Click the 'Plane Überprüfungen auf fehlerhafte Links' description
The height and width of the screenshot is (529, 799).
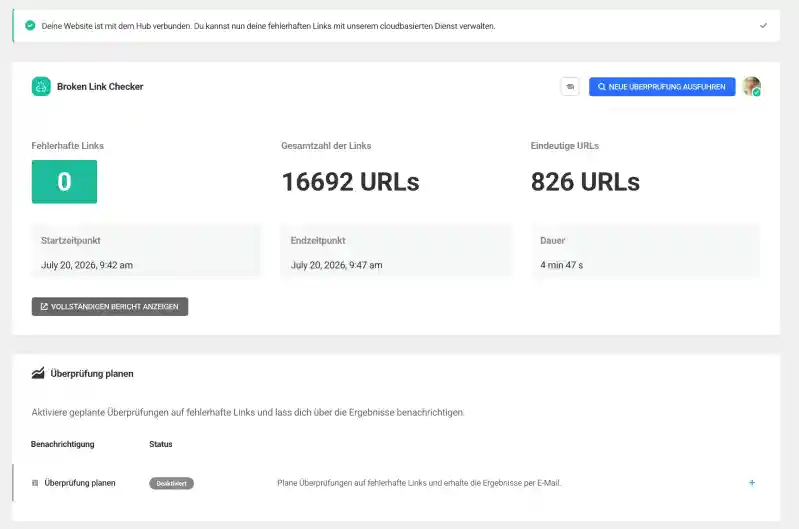tap(419, 483)
